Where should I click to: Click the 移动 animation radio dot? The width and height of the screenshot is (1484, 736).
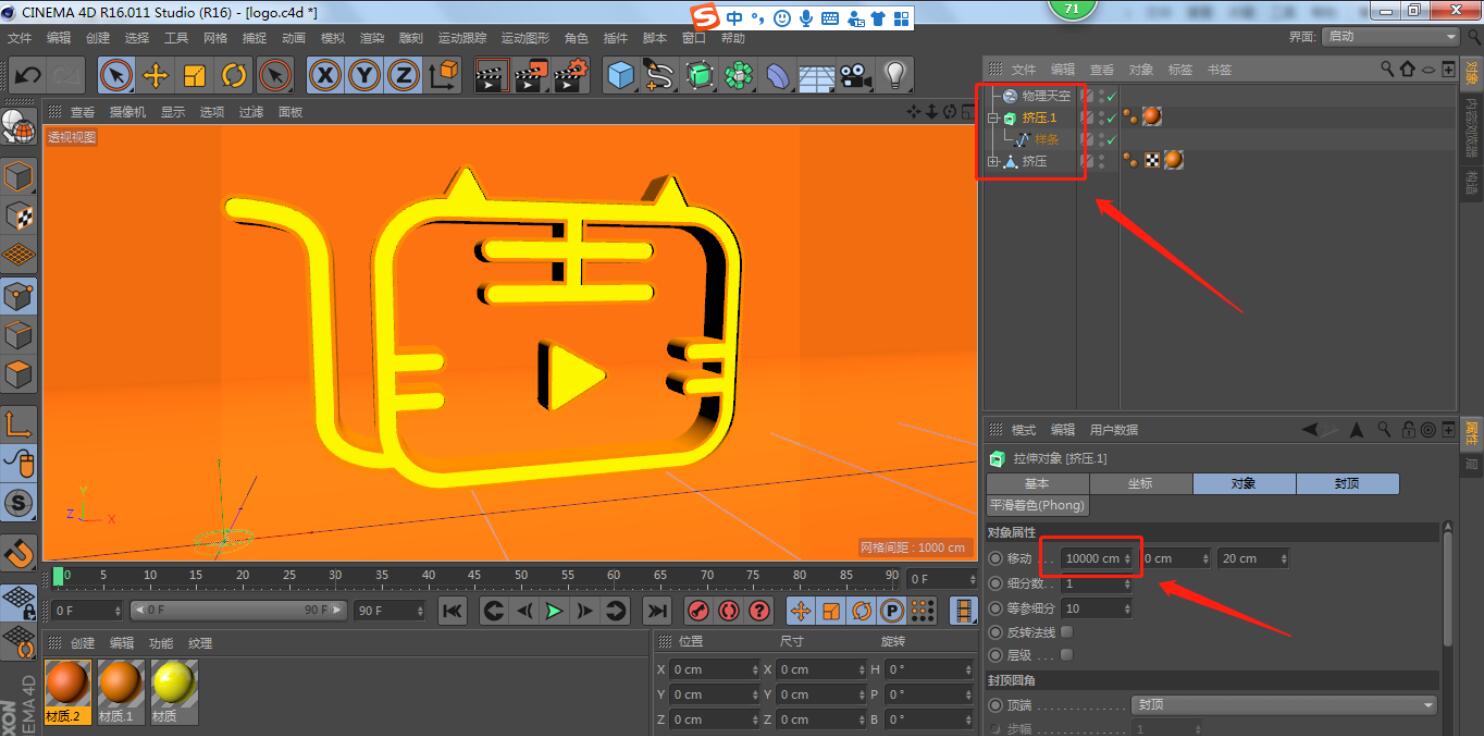[x=995, y=558]
